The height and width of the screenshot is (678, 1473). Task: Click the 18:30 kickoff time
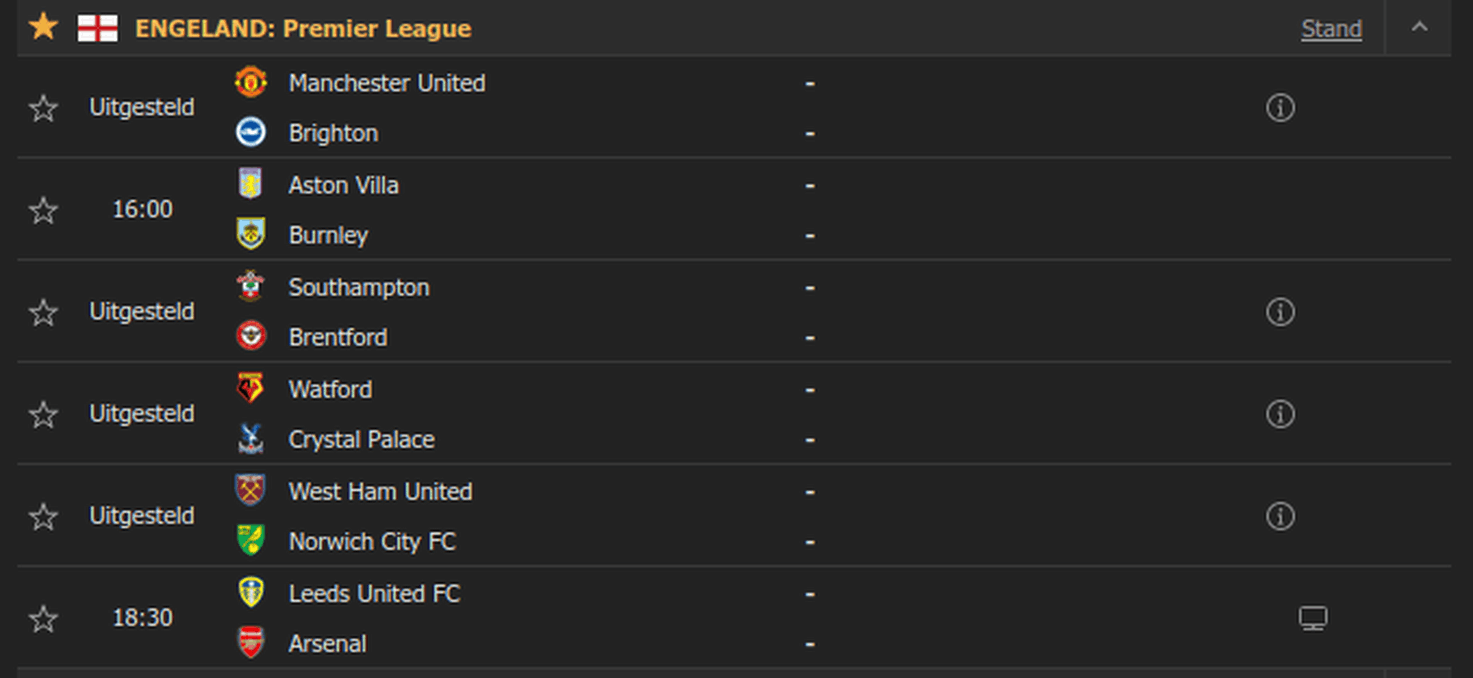tap(142, 618)
